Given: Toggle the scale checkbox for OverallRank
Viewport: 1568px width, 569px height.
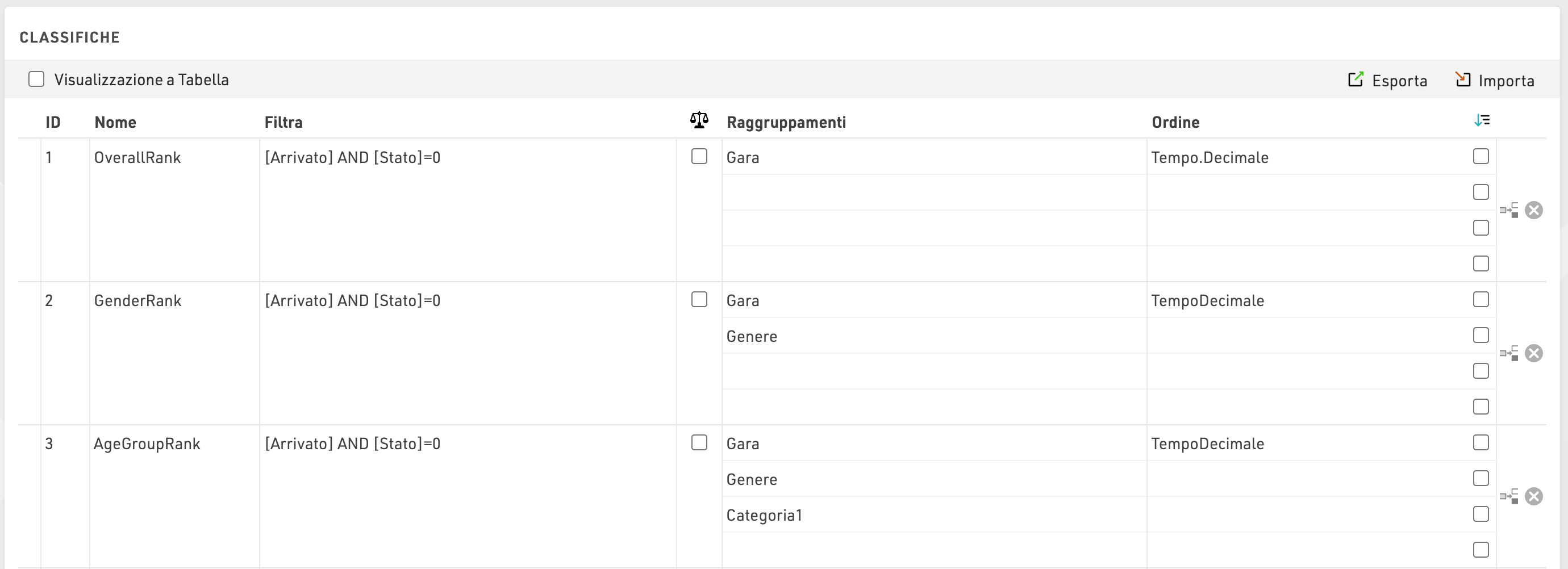Looking at the screenshot, I should coord(699,157).
